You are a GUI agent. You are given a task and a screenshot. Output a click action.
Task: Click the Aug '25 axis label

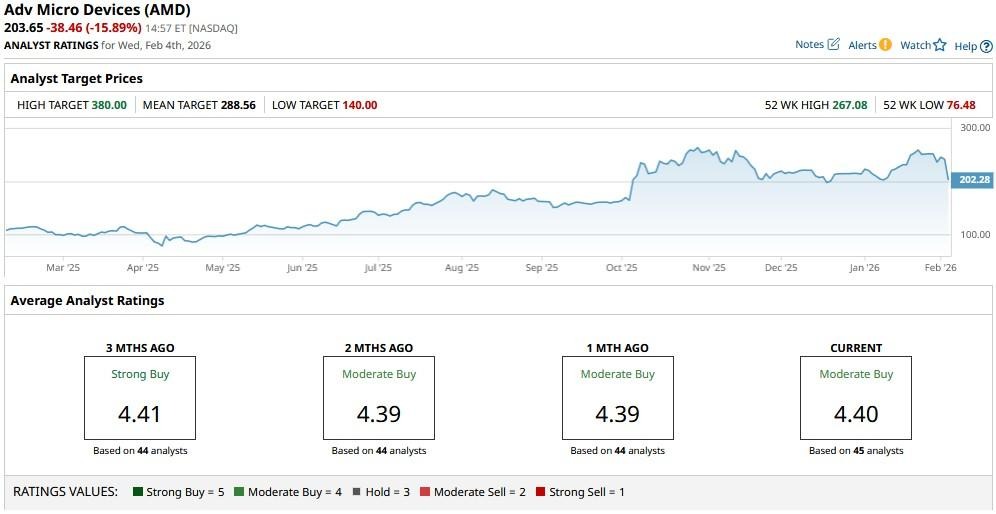462,268
